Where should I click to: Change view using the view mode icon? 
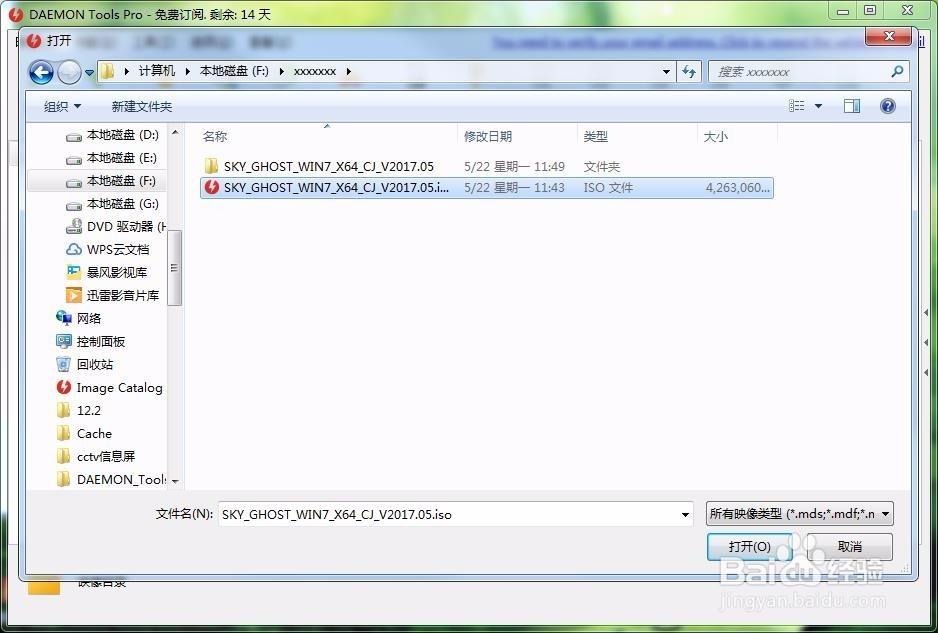797,106
